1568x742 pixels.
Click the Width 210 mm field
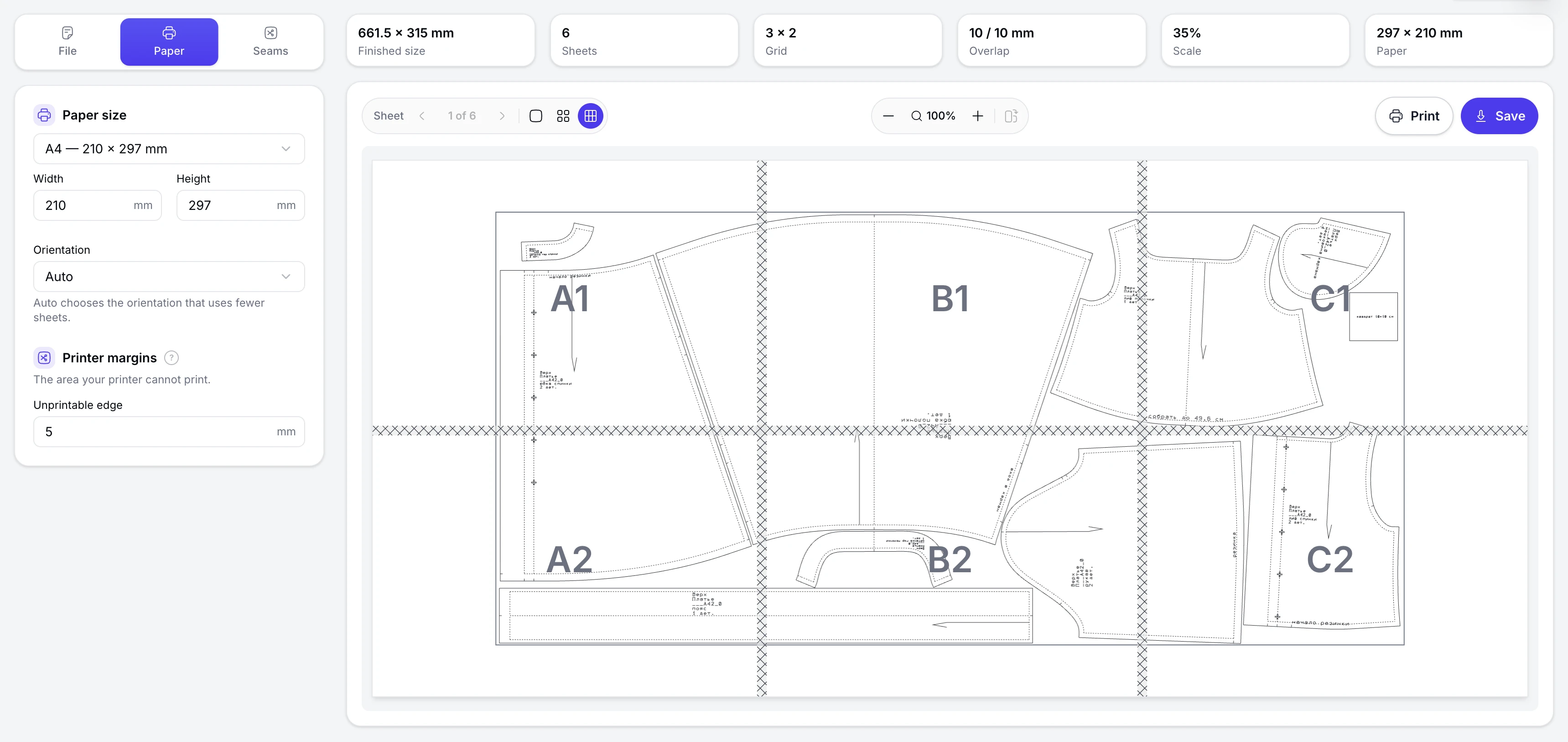click(x=98, y=205)
